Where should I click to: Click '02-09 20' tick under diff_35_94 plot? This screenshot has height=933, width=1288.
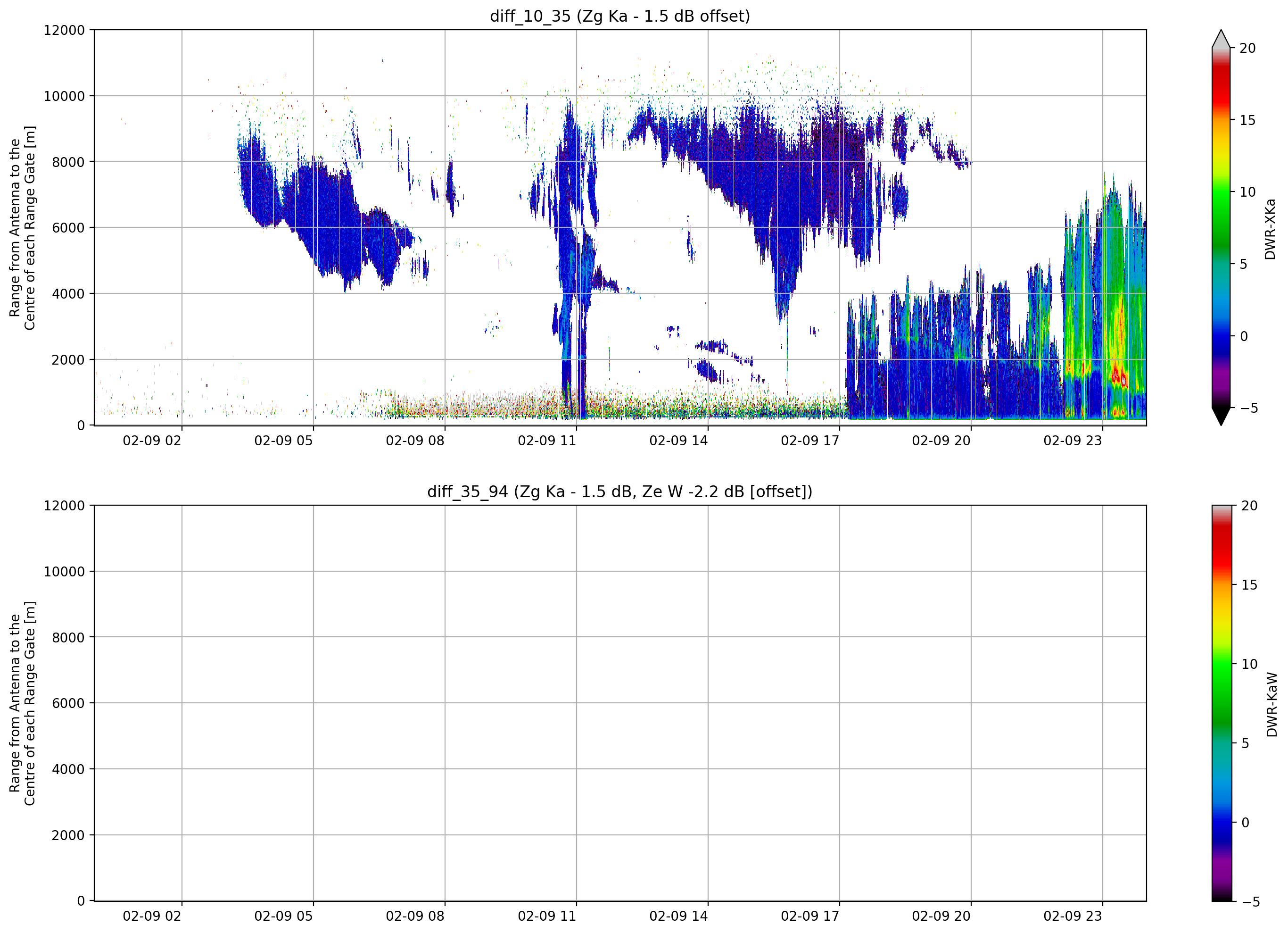[941, 916]
